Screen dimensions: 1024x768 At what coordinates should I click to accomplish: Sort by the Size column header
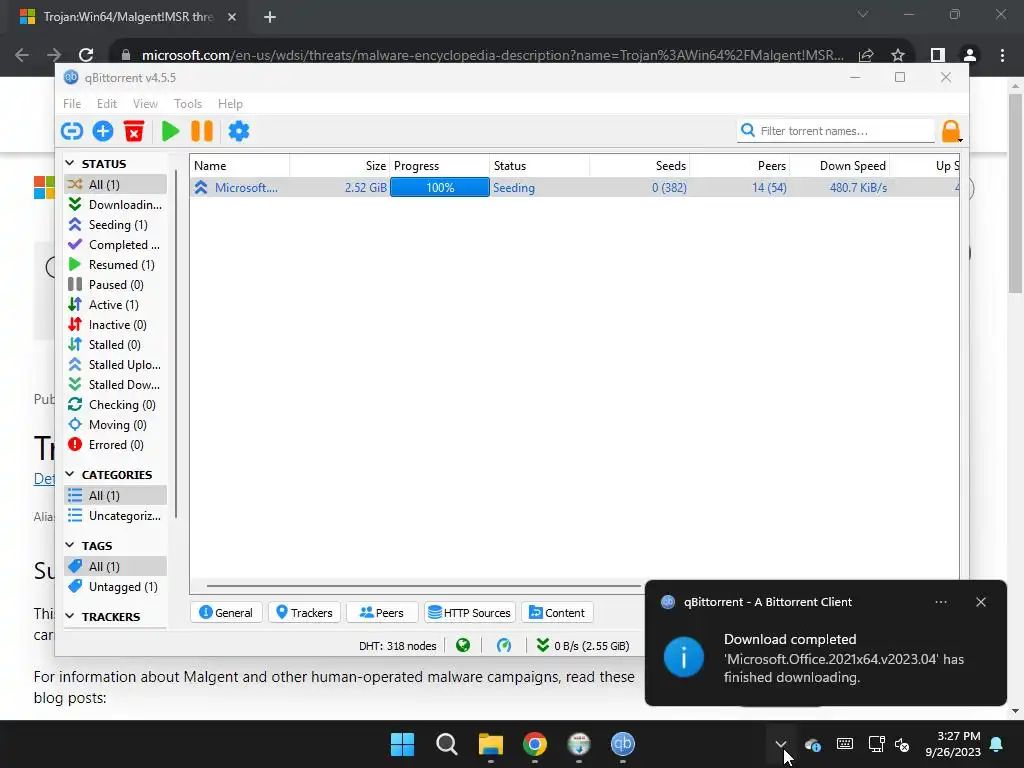[340, 166]
